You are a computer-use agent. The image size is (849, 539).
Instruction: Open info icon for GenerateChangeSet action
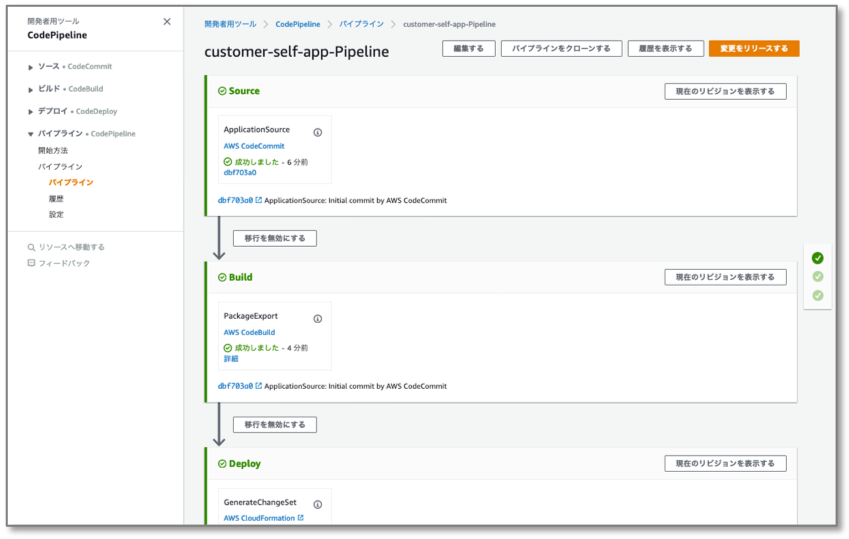[x=318, y=504]
